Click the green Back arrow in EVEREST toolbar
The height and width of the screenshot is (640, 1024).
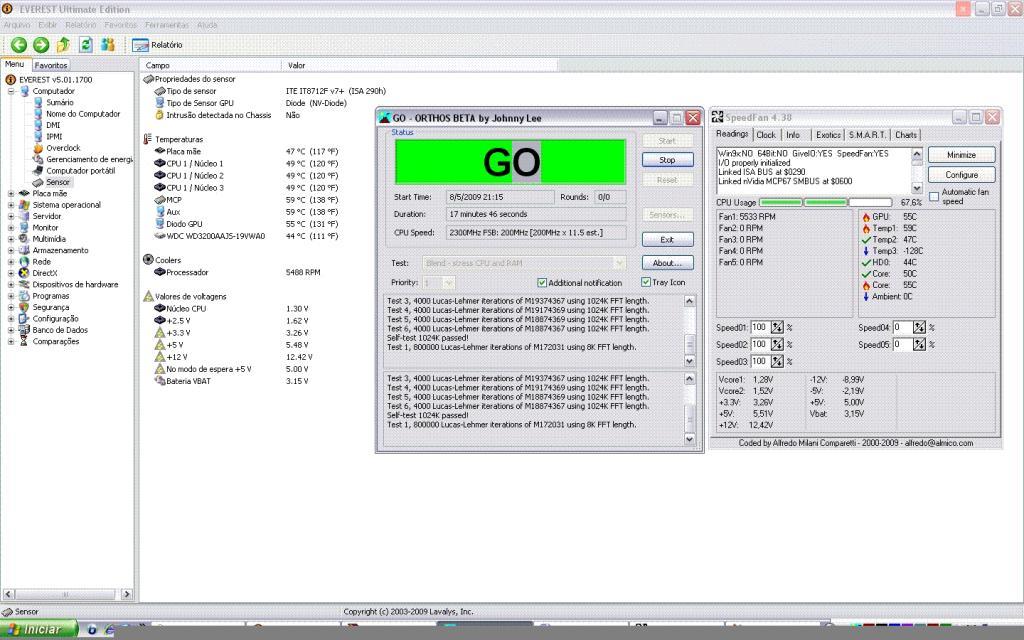coord(19,44)
